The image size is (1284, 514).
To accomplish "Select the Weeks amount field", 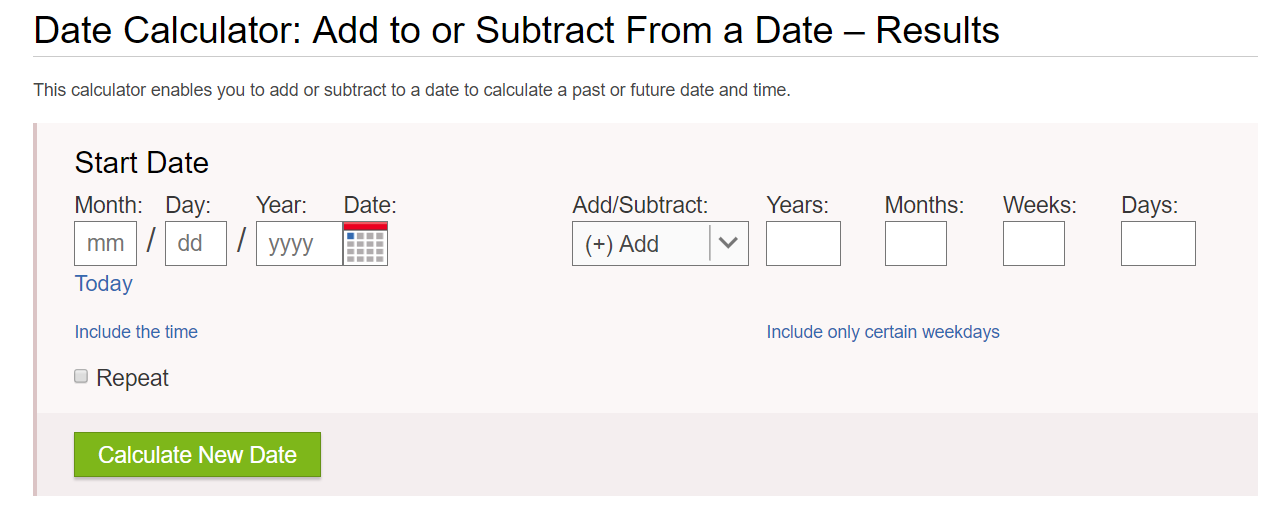I will [1034, 243].
